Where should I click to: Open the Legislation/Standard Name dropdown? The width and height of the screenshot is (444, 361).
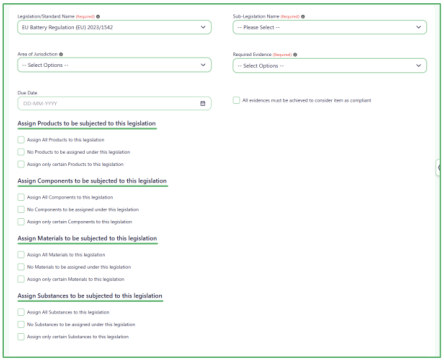tap(114, 27)
